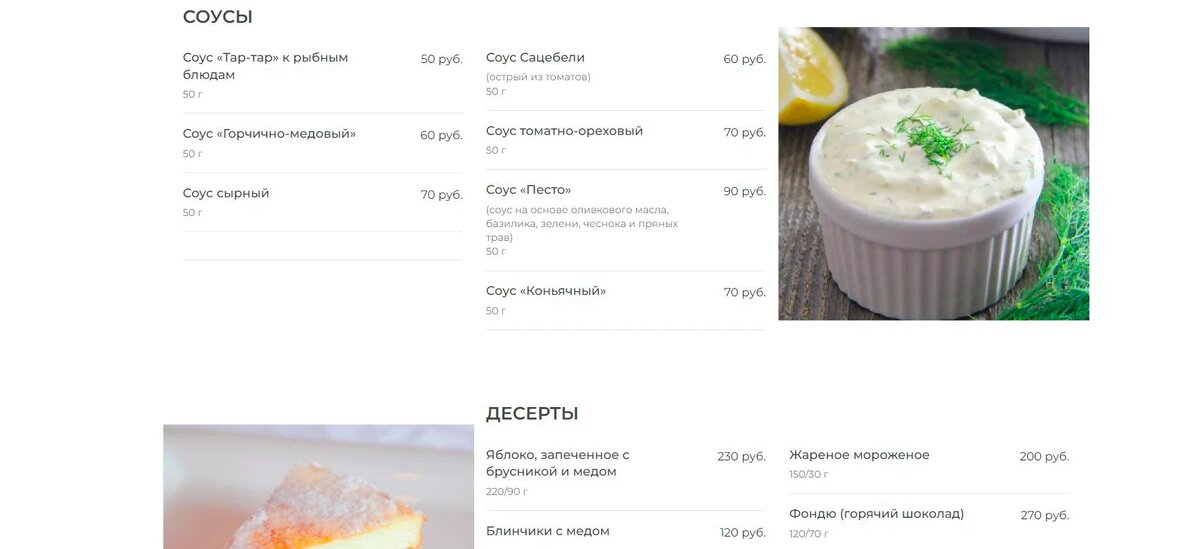Image resolution: width=1200 pixels, height=549 pixels.
Task: Click the 90 руб. price of Песто
Action: coord(744,191)
